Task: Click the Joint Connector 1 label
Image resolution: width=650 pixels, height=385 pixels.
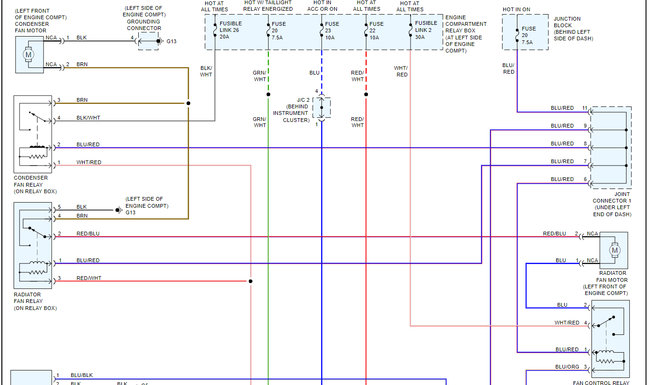Action: (611, 204)
